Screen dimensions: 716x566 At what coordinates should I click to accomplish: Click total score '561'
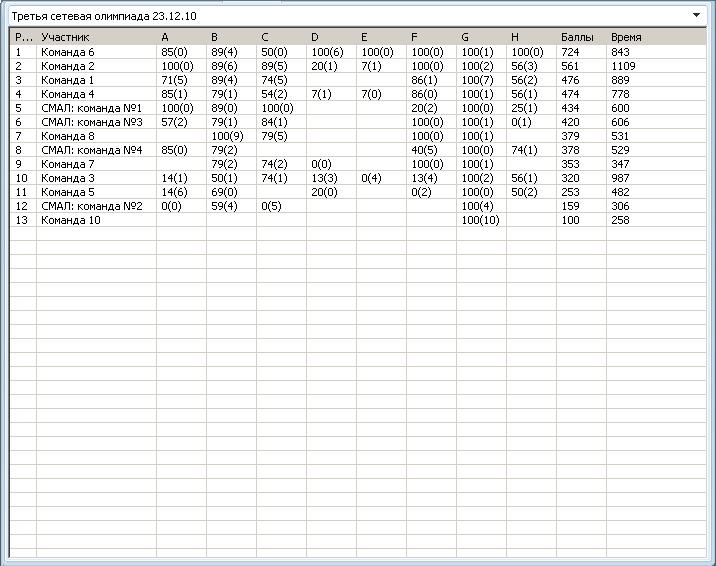click(x=570, y=66)
